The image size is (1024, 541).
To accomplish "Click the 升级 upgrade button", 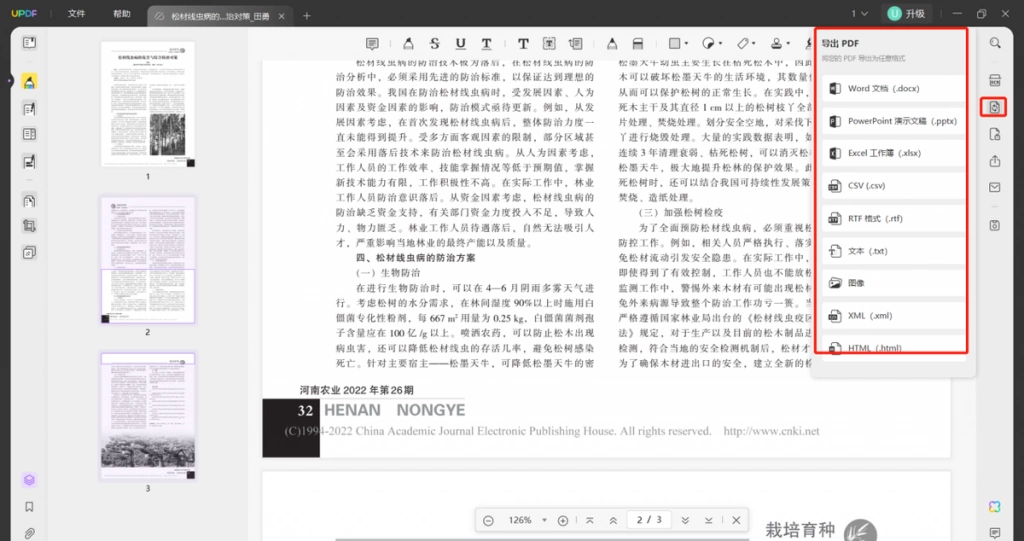I will point(907,14).
